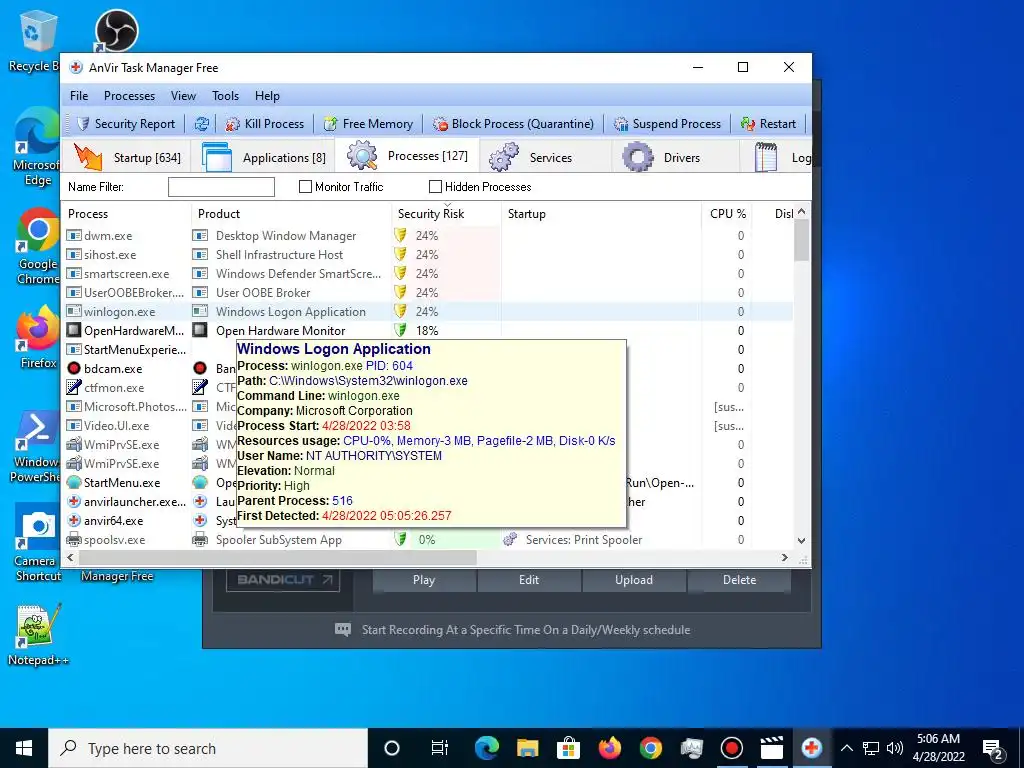Click Suspend Process in the toolbar

pyautogui.click(x=667, y=123)
